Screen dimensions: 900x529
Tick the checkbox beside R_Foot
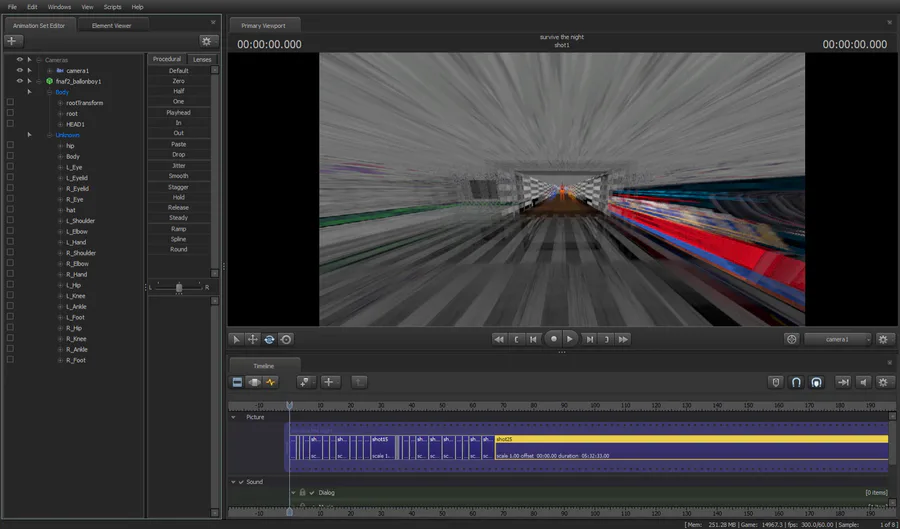click(x=10, y=360)
